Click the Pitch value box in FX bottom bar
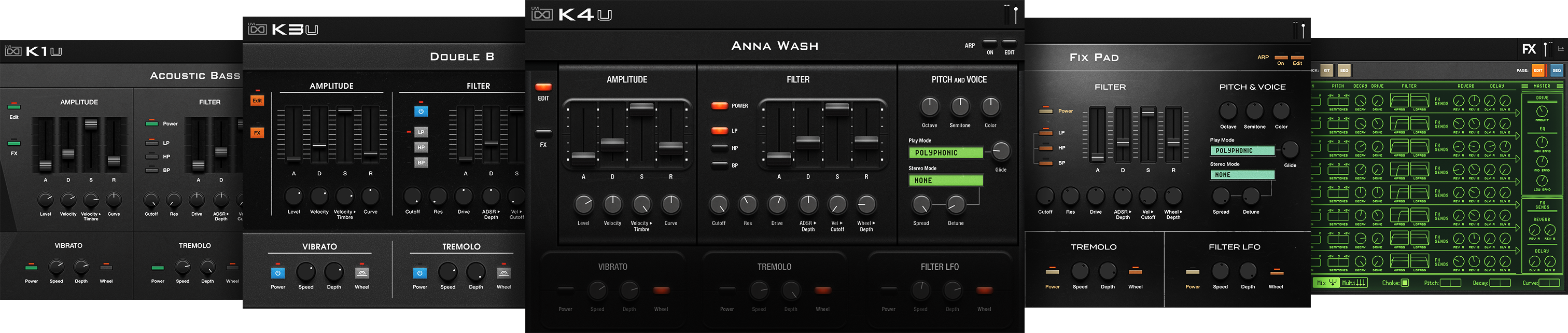This screenshot has height=333, width=1568. tap(1450, 283)
